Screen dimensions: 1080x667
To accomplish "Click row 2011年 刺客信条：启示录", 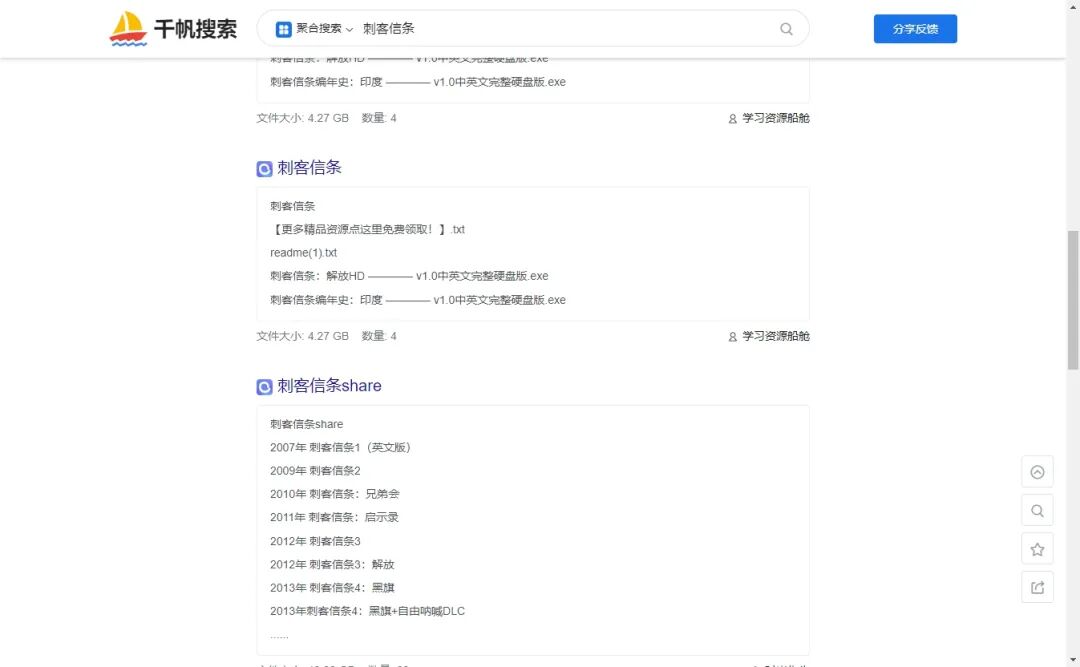I will (x=334, y=517).
